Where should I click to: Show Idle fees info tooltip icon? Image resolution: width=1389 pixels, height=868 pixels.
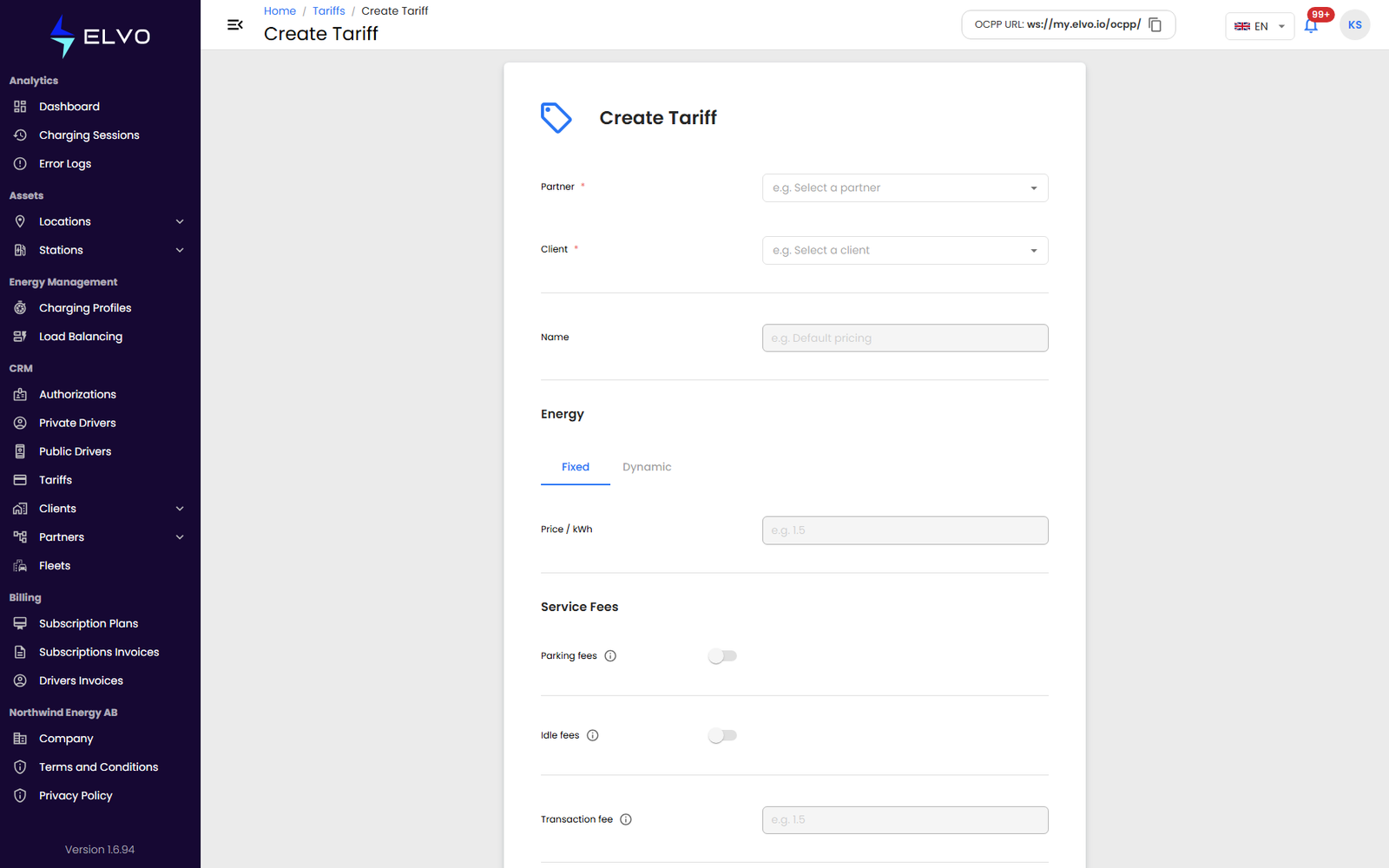(x=593, y=735)
